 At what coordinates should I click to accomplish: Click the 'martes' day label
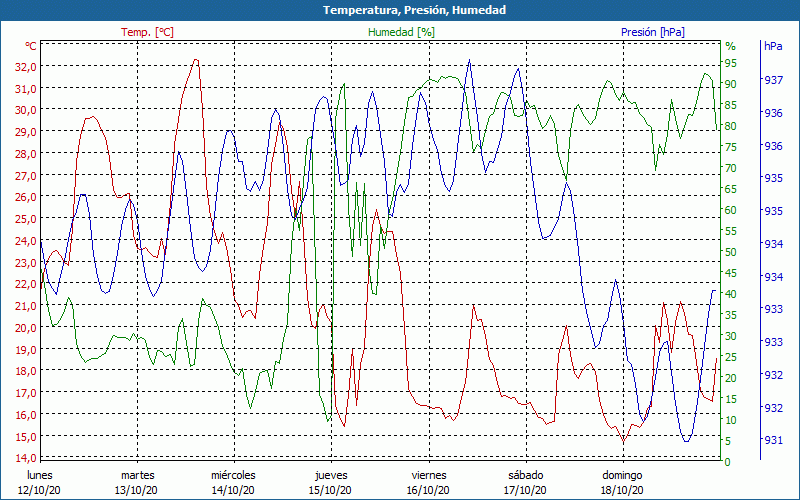[x=137, y=476]
